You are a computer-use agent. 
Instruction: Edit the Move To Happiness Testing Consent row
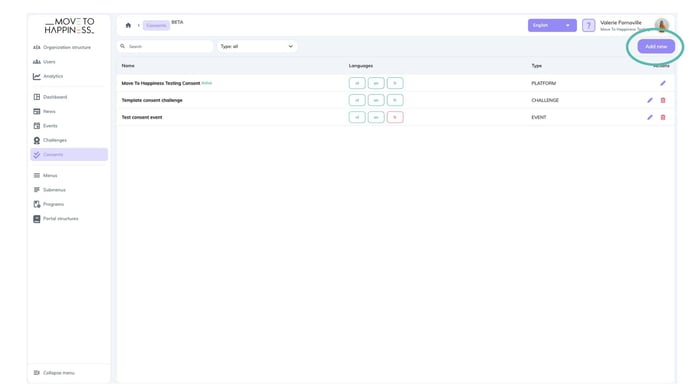(663, 83)
